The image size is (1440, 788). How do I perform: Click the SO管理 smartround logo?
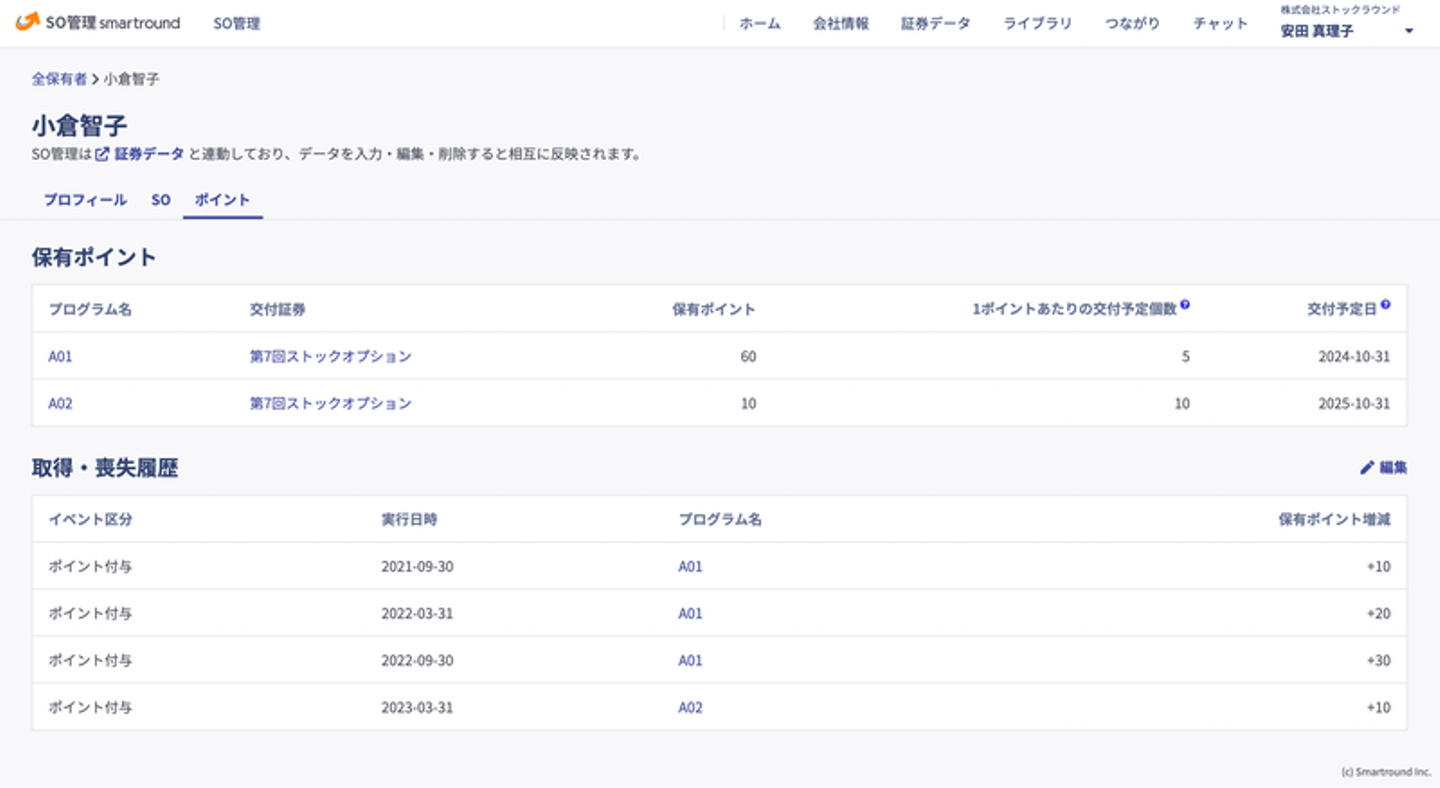coord(98,22)
